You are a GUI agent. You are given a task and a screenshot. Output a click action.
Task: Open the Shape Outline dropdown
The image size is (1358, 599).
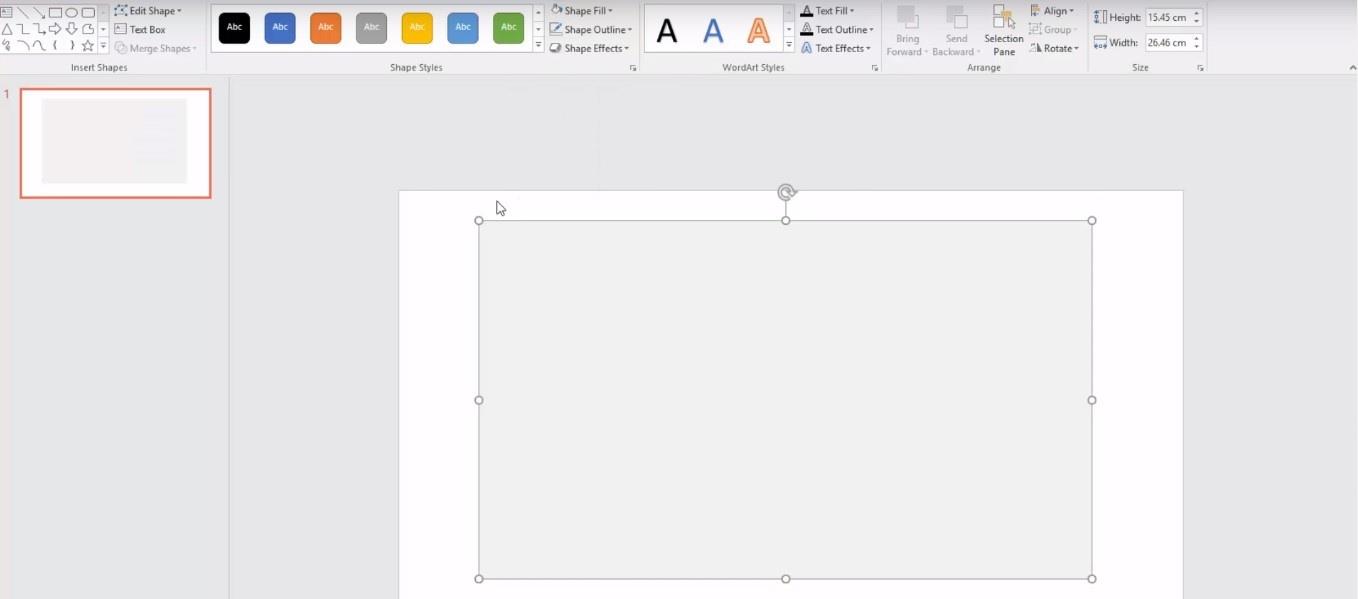tap(590, 30)
